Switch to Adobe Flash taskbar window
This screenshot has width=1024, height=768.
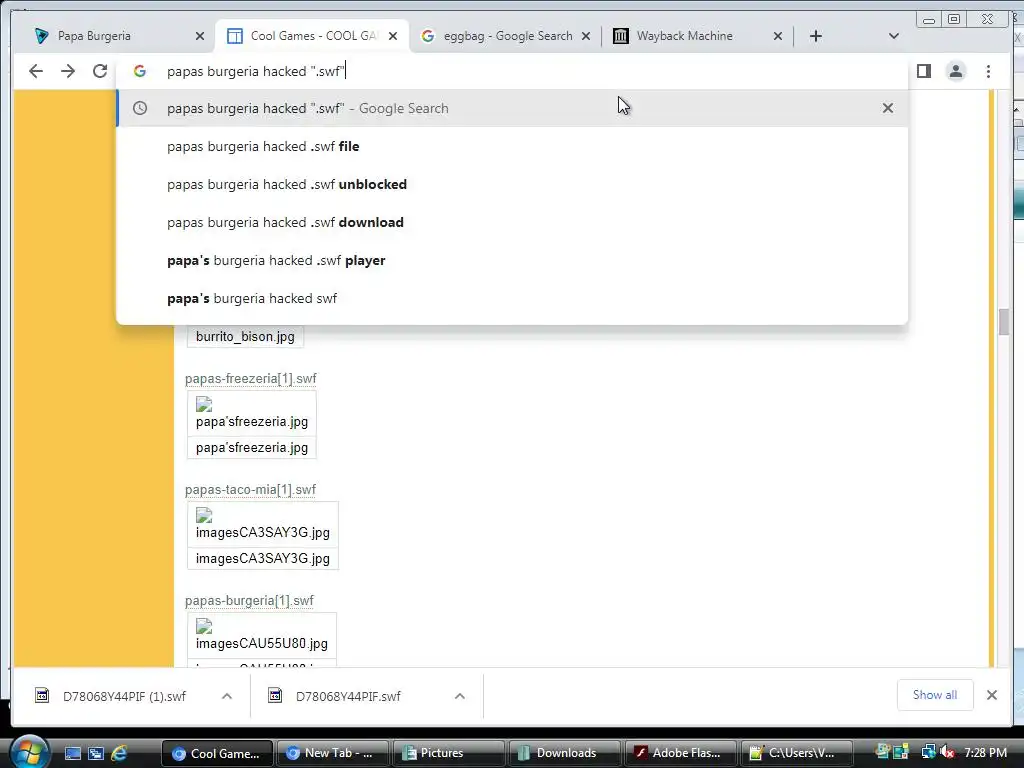[x=680, y=753]
